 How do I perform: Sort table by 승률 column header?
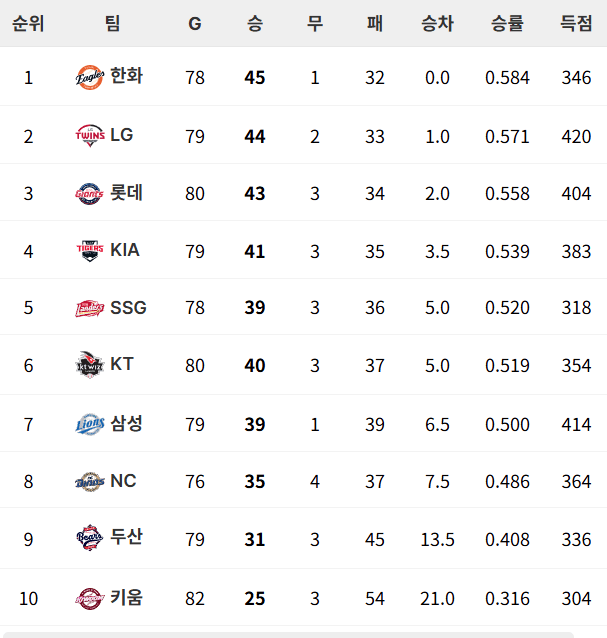coord(507,23)
